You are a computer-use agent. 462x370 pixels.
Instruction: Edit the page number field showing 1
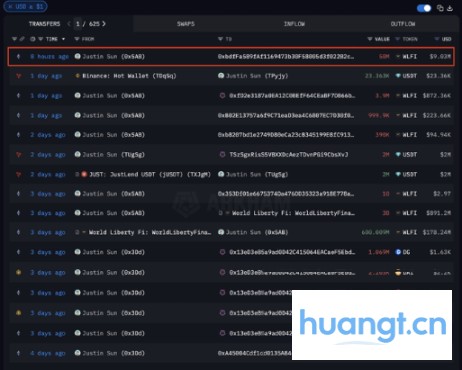(78, 24)
